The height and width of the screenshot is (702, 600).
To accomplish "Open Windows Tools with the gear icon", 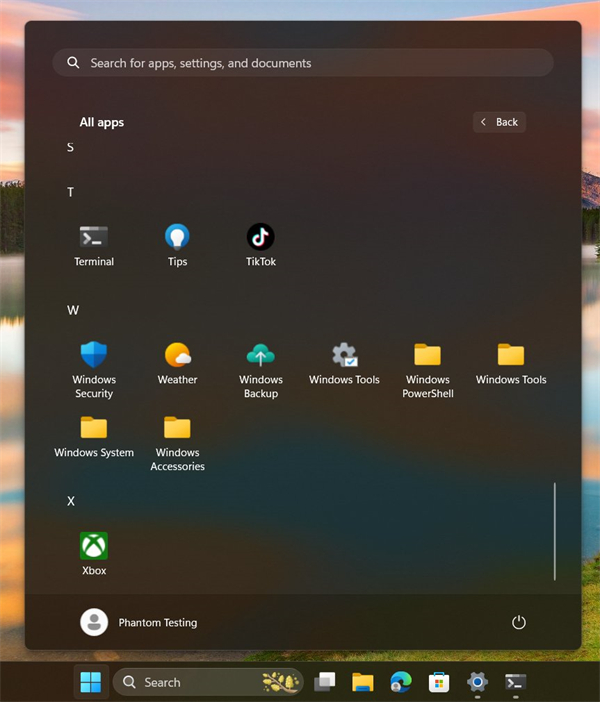I will click(x=344, y=364).
